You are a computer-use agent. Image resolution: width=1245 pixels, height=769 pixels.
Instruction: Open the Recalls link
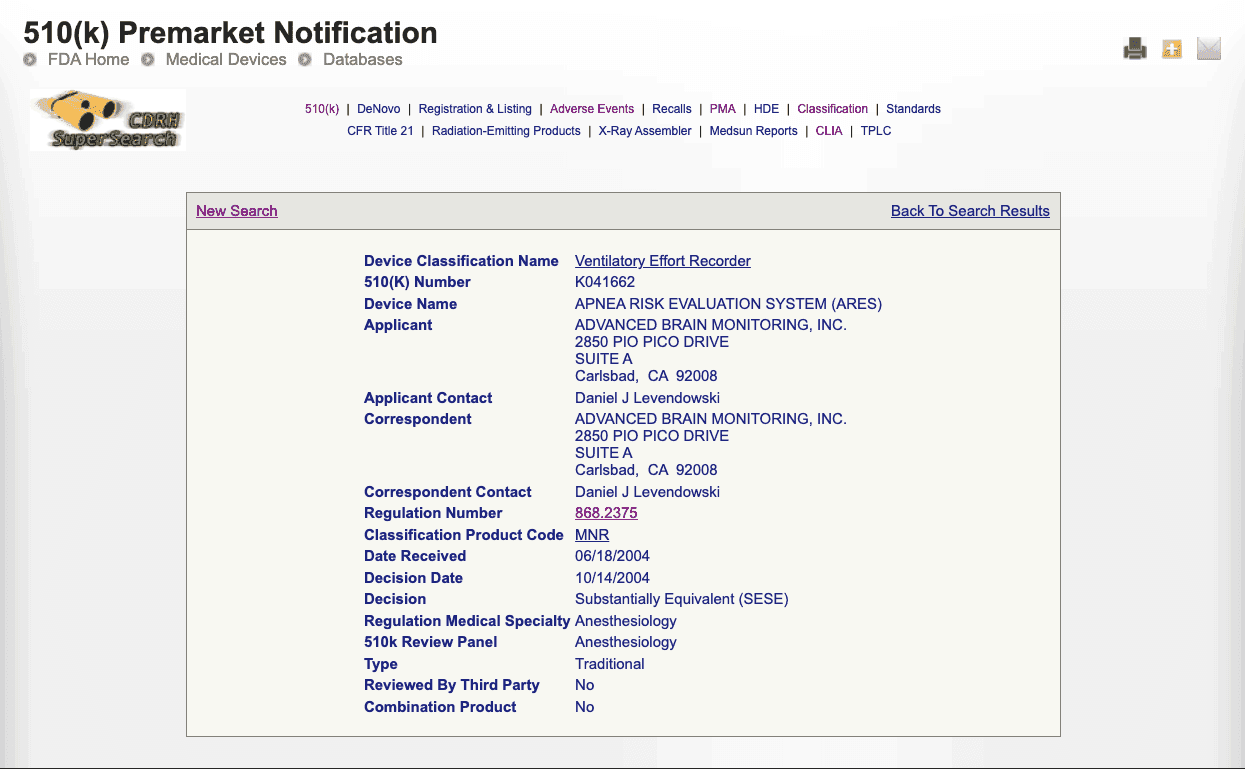(x=672, y=109)
